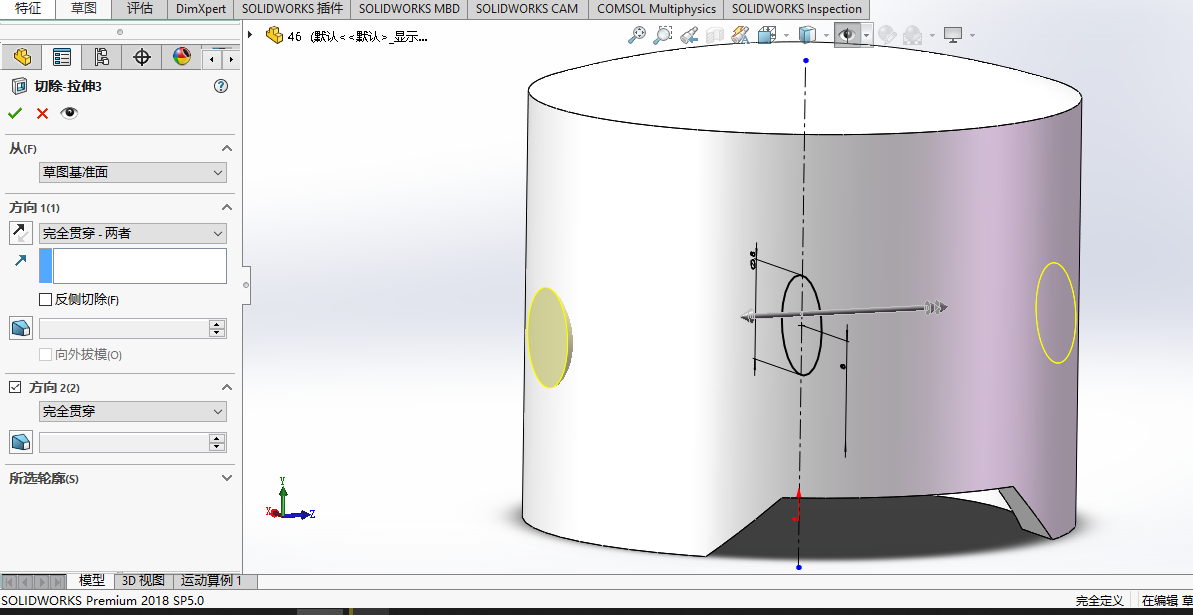This screenshot has width=1193, height=615.
Task: Open the View Orientation dropdown arrow
Action: [x=786, y=35]
